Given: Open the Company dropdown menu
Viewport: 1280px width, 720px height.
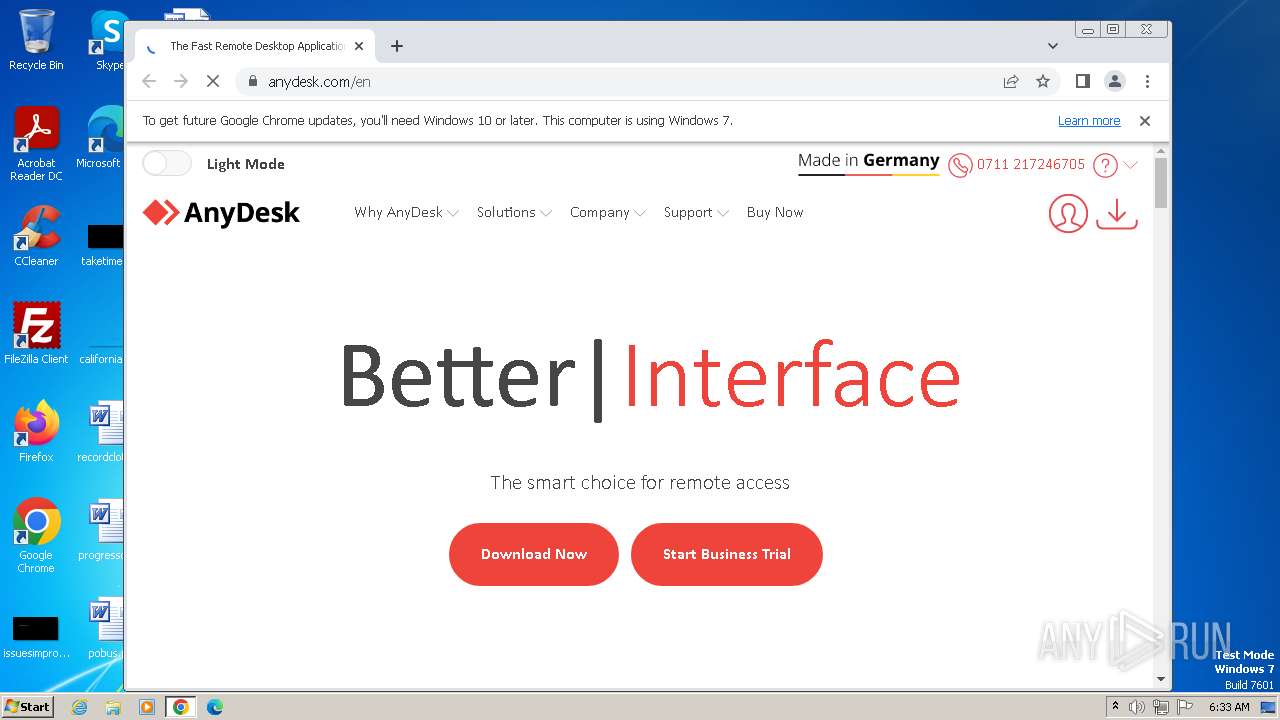Looking at the screenshot, I should (608, 212).
